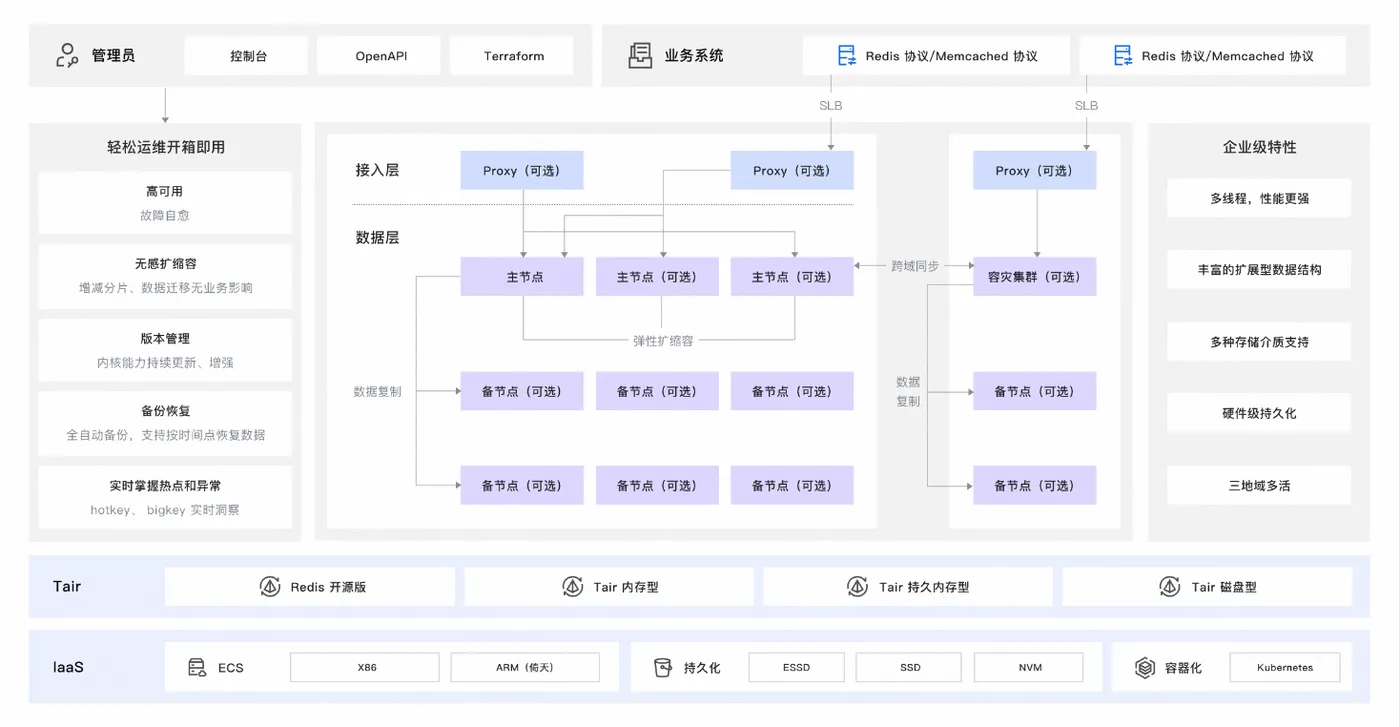Viewport: 1400px width, 727px height.
Task: Click the ECS label text
Action: [x=231, y=668]
